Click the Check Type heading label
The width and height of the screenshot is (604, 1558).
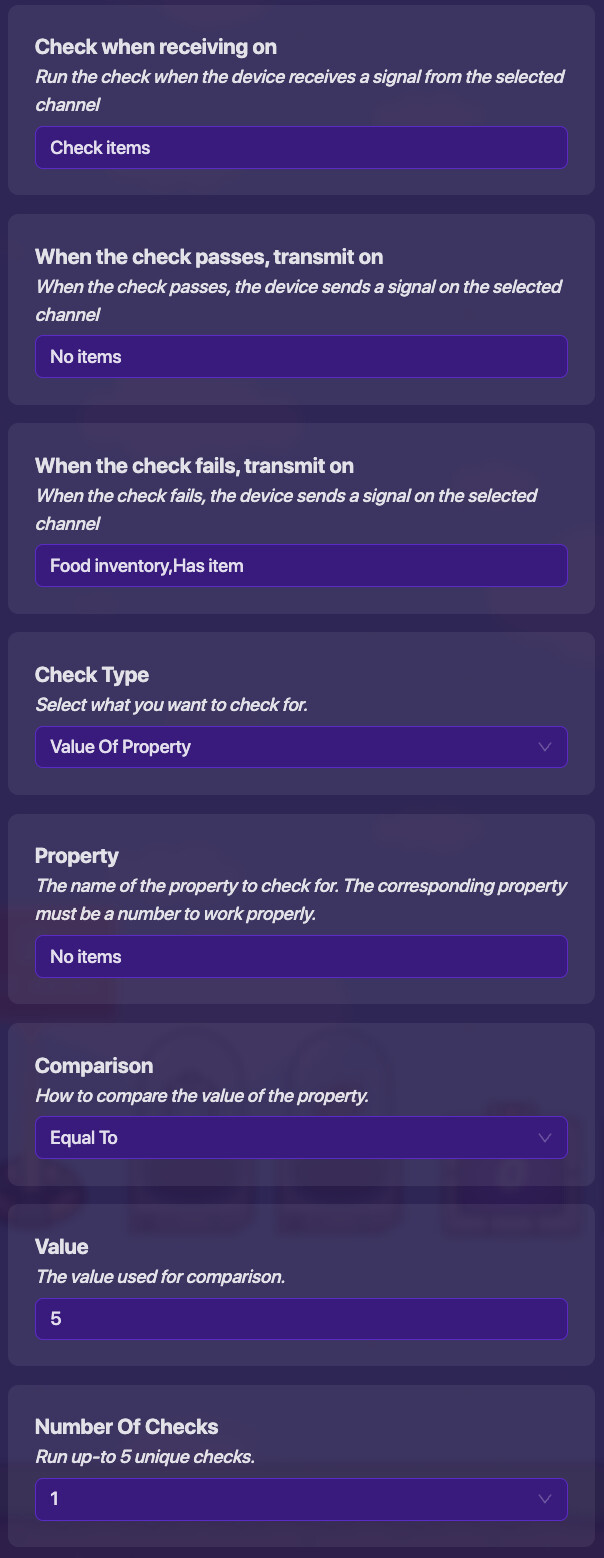click(x=92, y=675)
